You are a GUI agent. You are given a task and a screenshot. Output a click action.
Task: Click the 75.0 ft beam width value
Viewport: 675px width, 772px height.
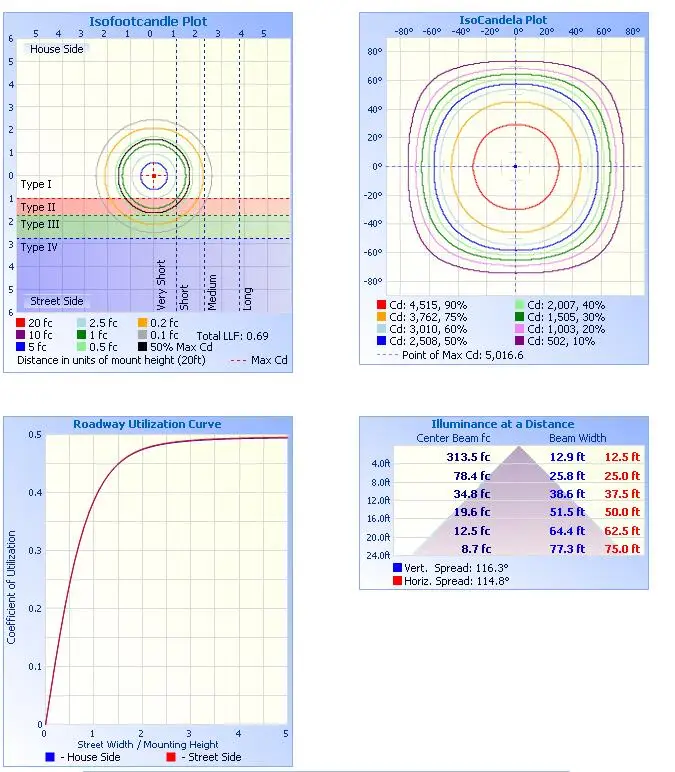622,549
